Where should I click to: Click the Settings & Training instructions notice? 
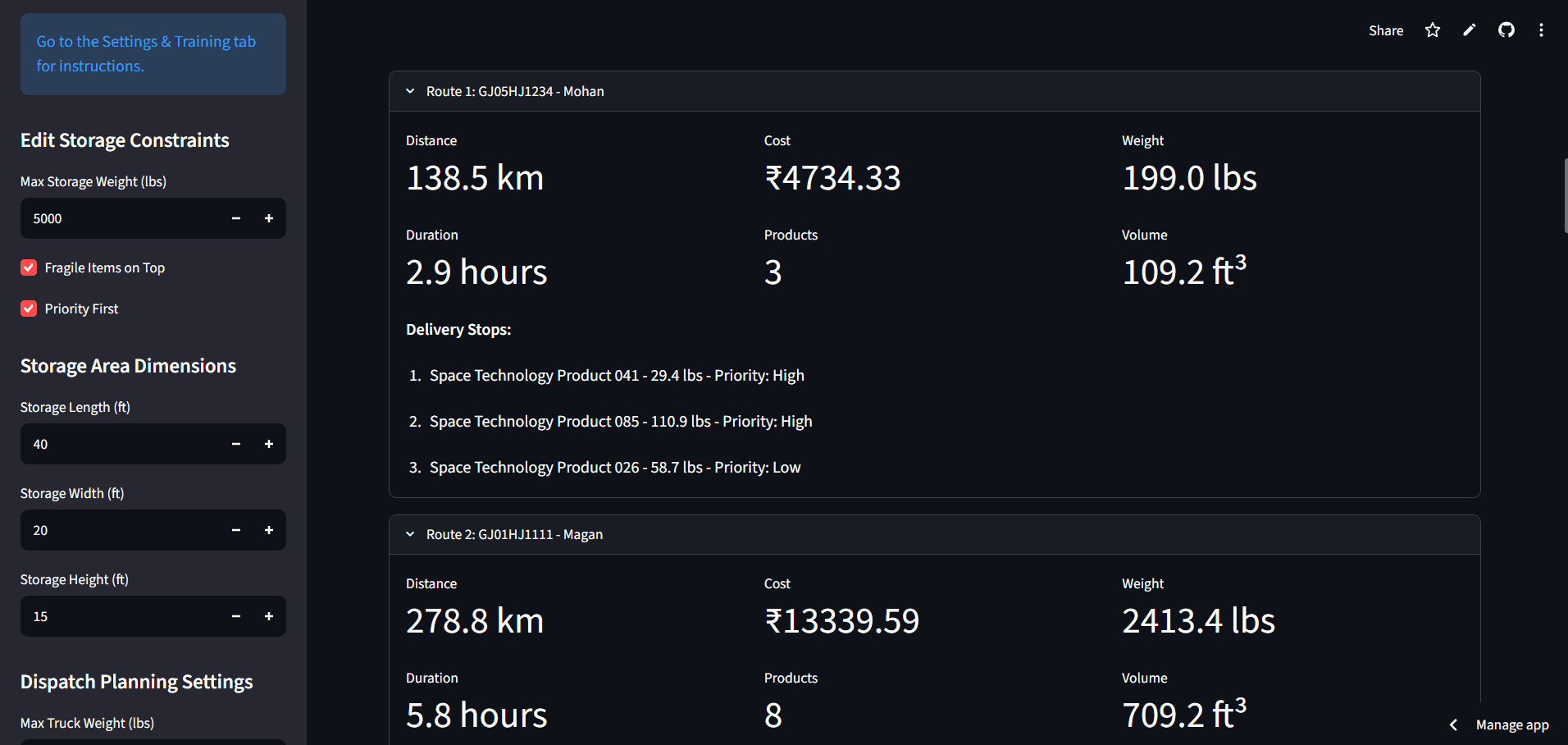coord(153,54)
